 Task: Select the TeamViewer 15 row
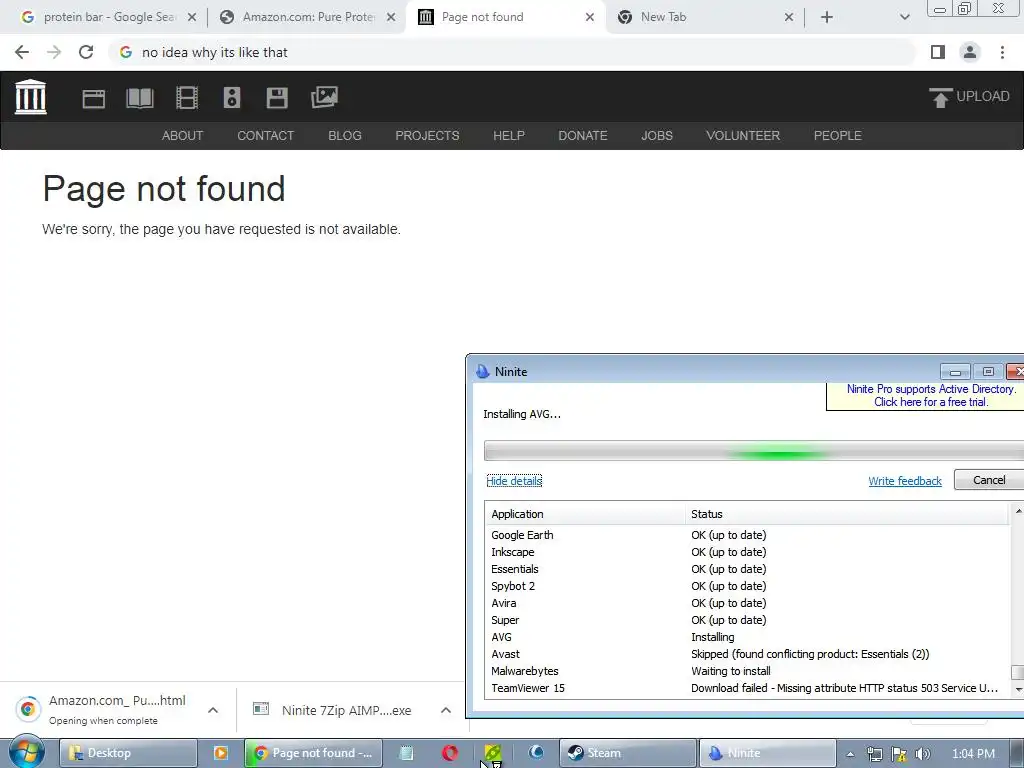(748, 688)
